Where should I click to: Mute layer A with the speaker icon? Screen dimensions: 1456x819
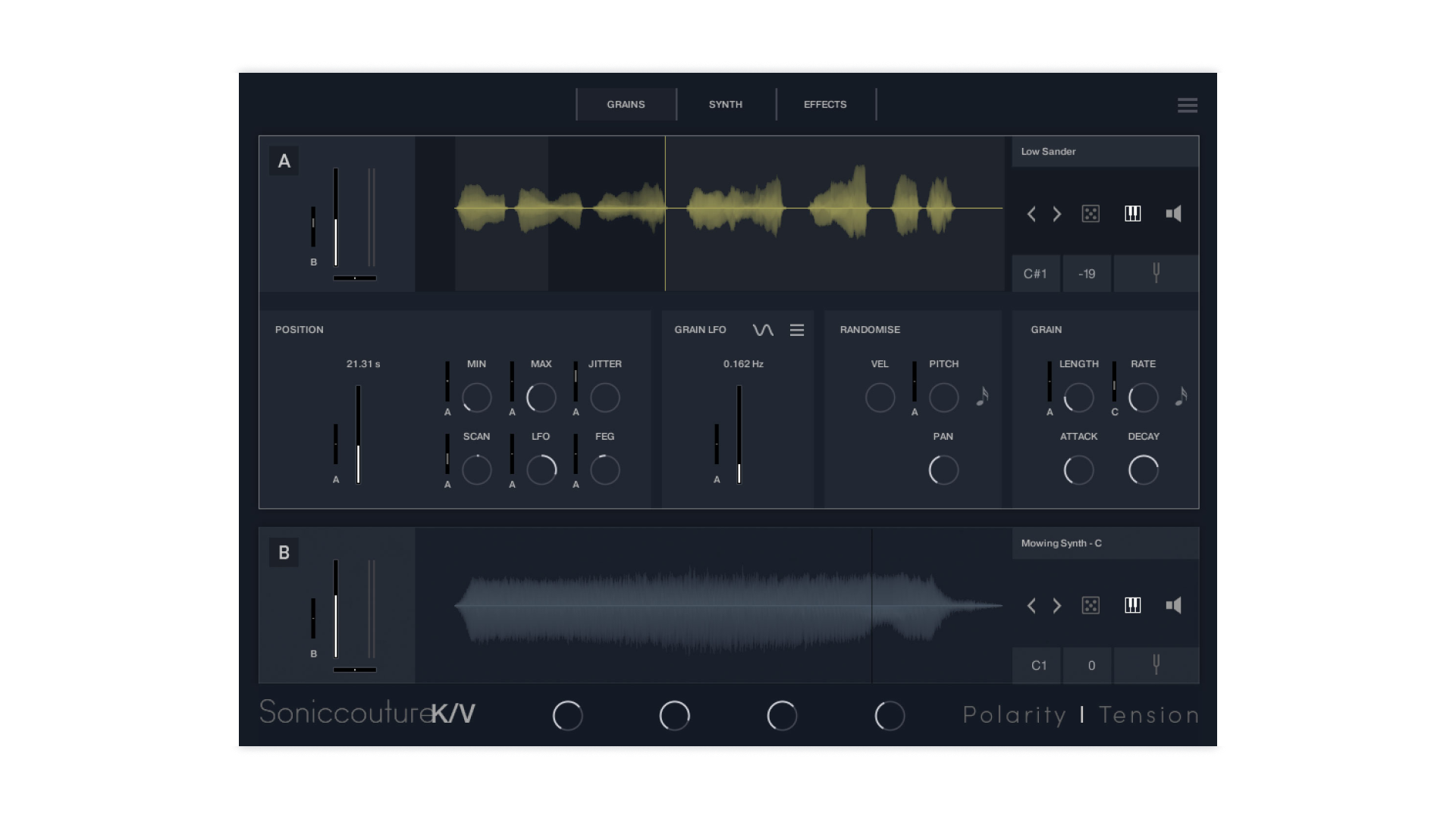1173,214
